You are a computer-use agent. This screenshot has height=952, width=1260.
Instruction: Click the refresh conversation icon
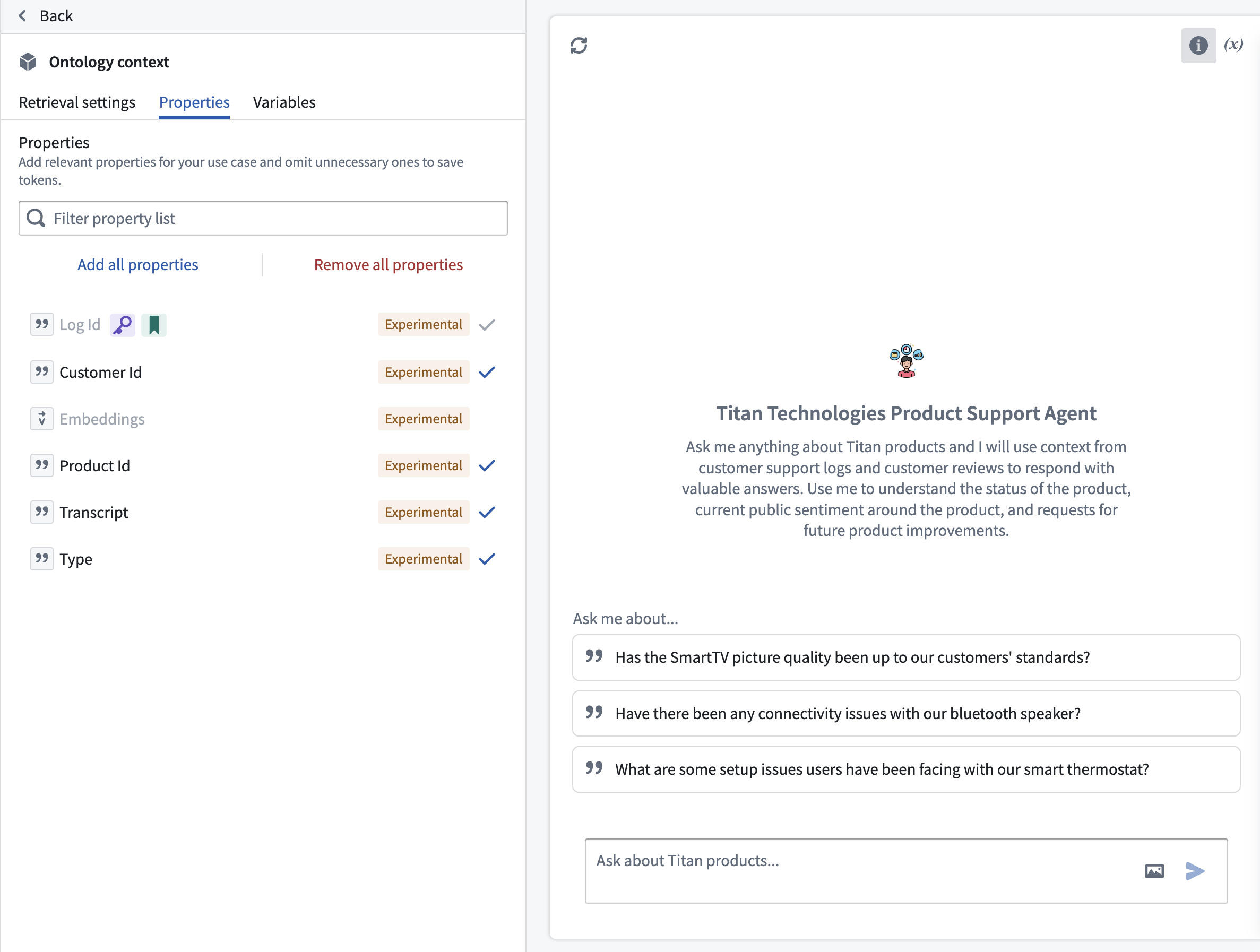[x=579, y=46]
